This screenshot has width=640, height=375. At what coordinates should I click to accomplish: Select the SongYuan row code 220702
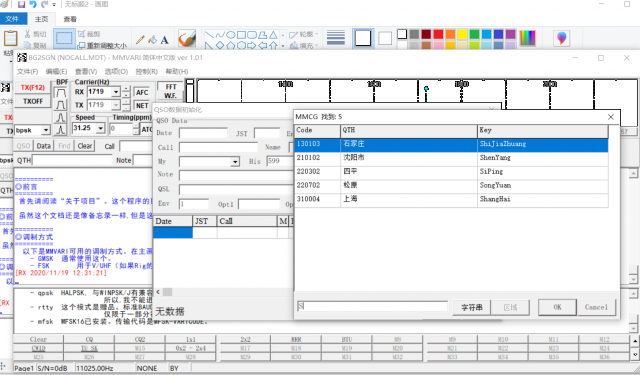451,186
